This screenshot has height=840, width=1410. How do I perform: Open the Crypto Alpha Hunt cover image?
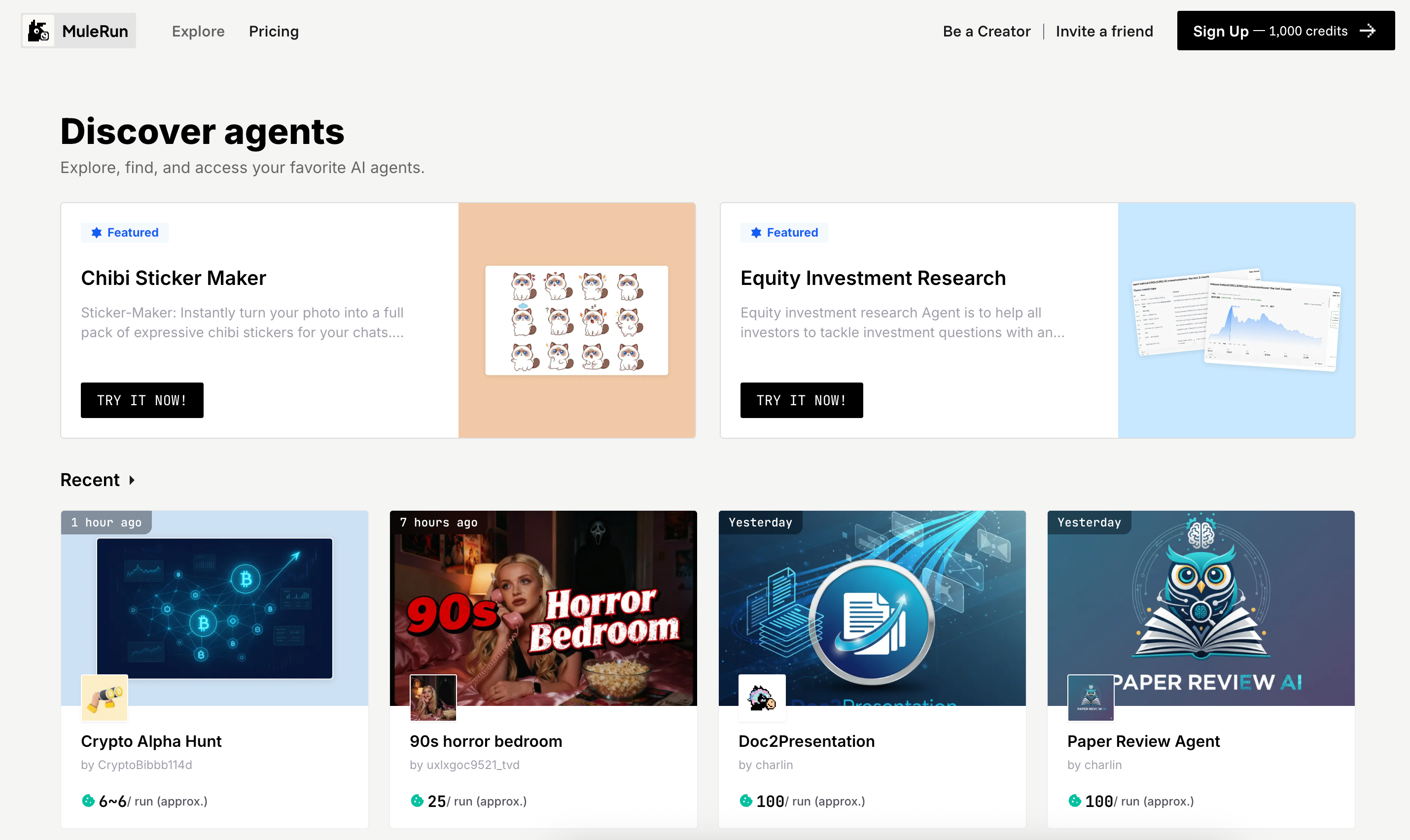(x=214, y=608)
